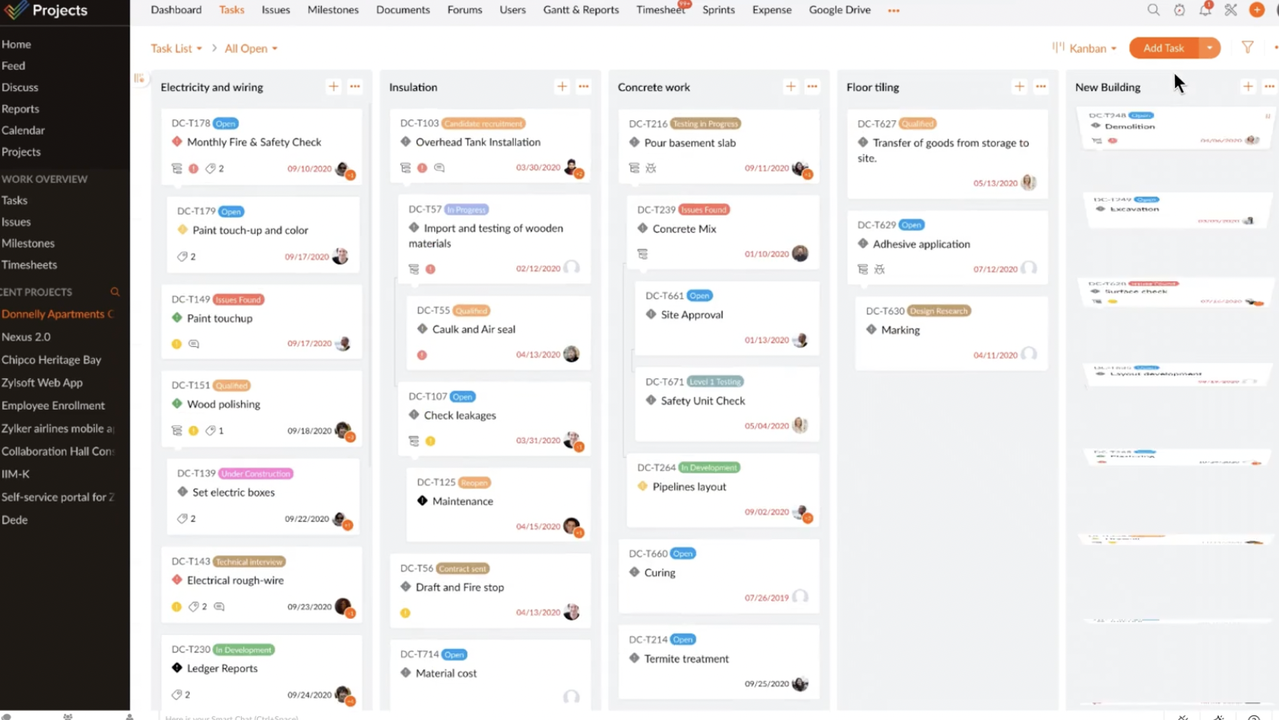Add card with plus in Floor tiling column

pos(1019,87)
